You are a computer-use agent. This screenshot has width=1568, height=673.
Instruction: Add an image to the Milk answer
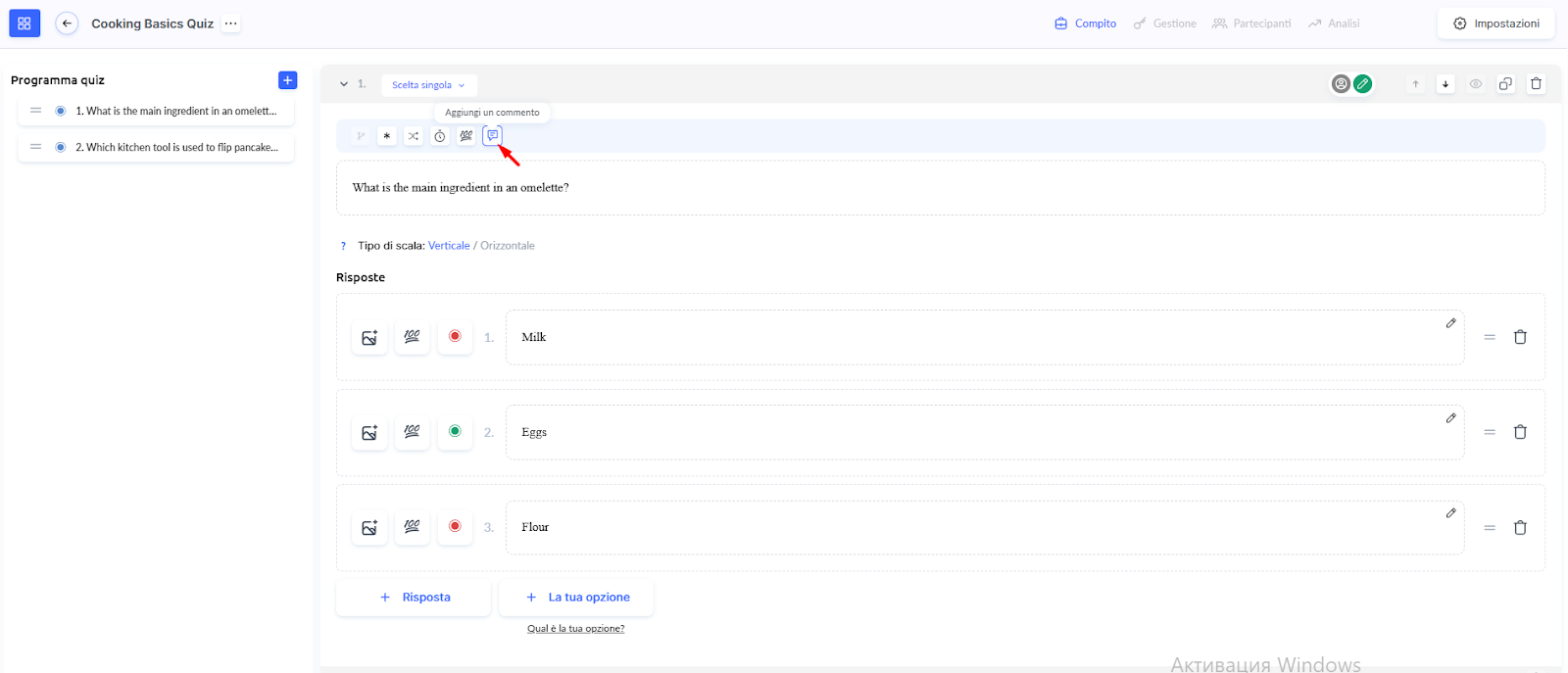(369, 337)
